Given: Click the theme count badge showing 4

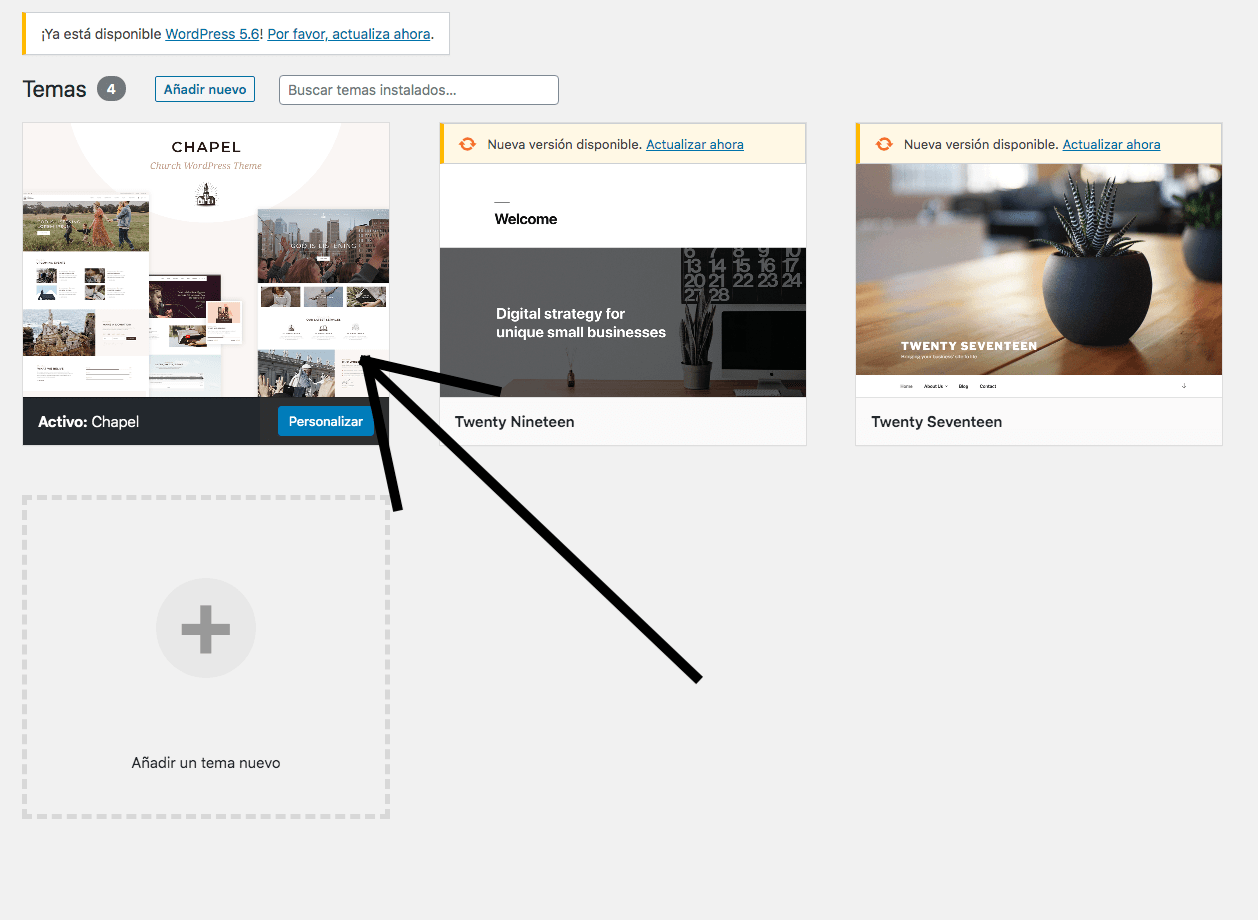Looking at the screenshot, I should click(111, 89).
